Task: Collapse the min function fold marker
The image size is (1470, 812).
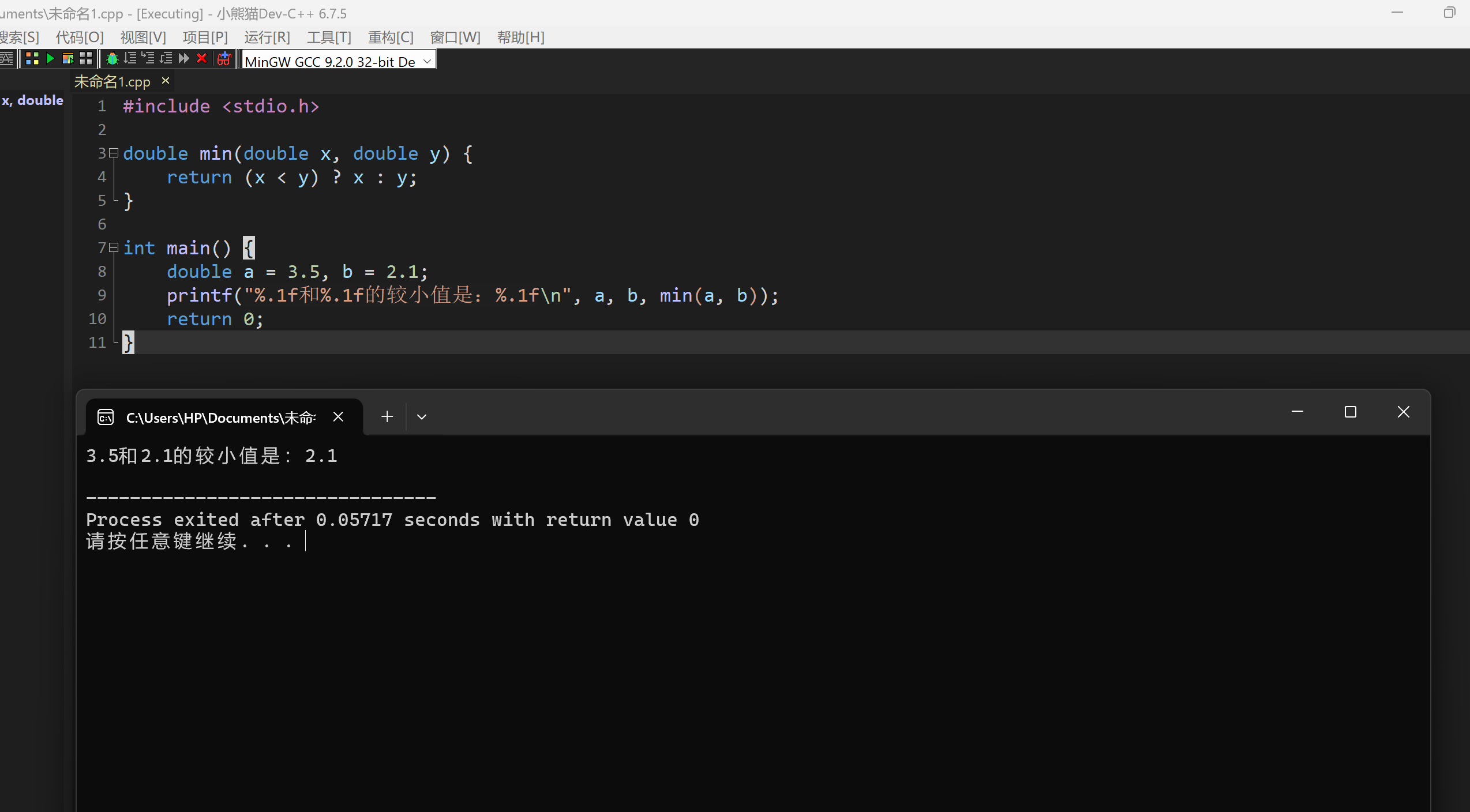Action: 114,153
